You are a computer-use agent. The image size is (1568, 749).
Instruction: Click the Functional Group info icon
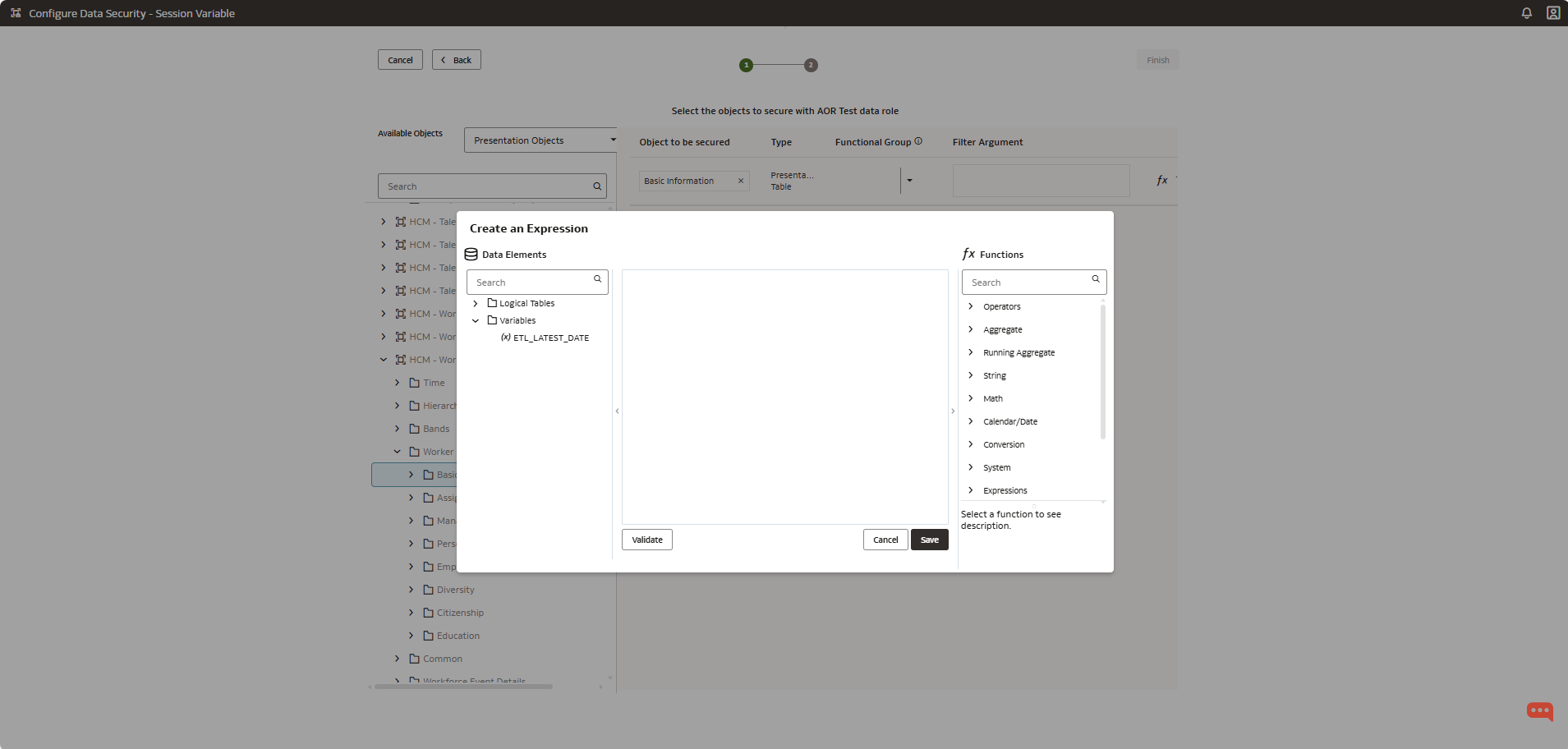point(918,141)
